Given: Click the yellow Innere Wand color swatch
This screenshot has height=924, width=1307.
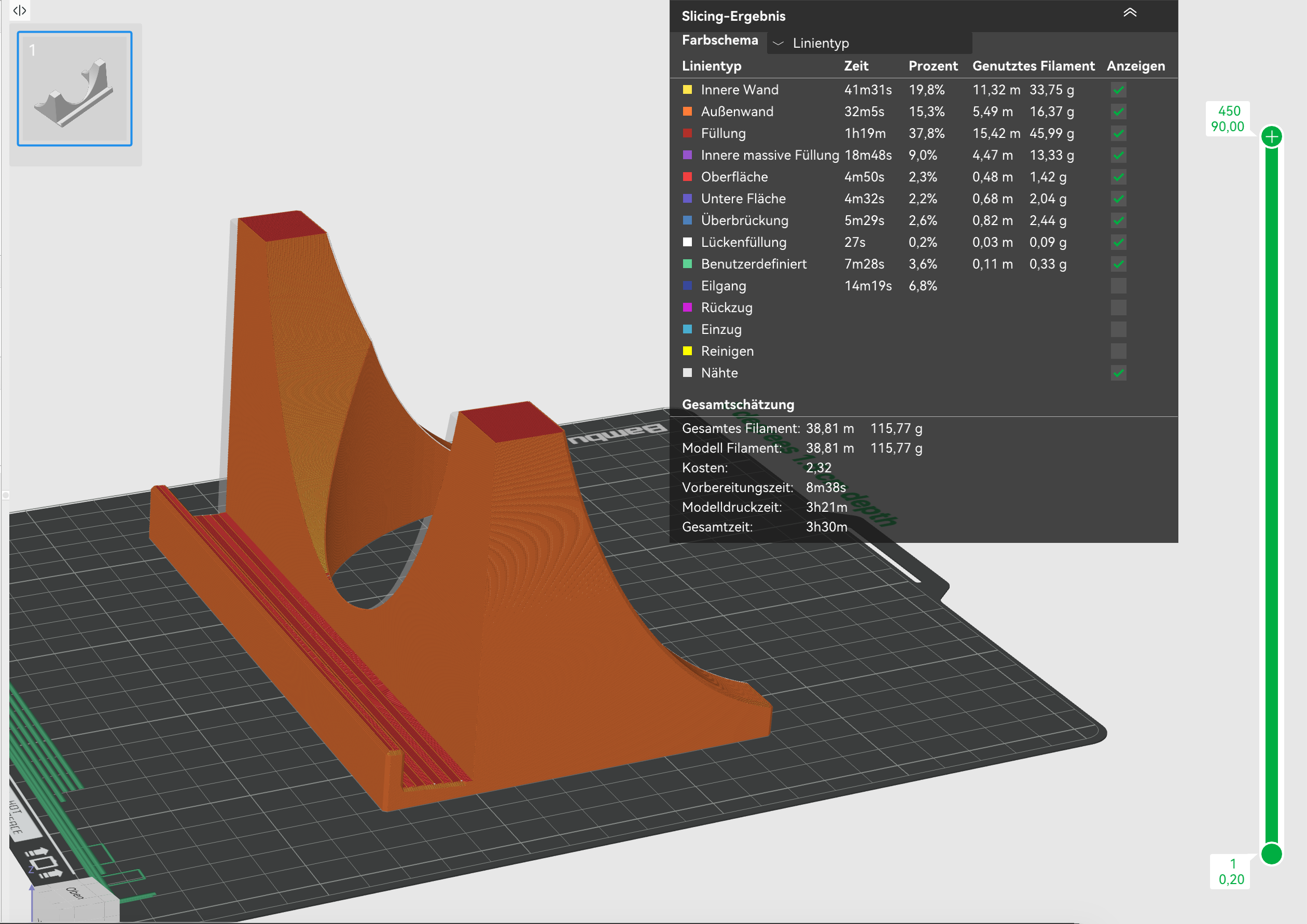Looking at the screenshot, I should point(687,89).
